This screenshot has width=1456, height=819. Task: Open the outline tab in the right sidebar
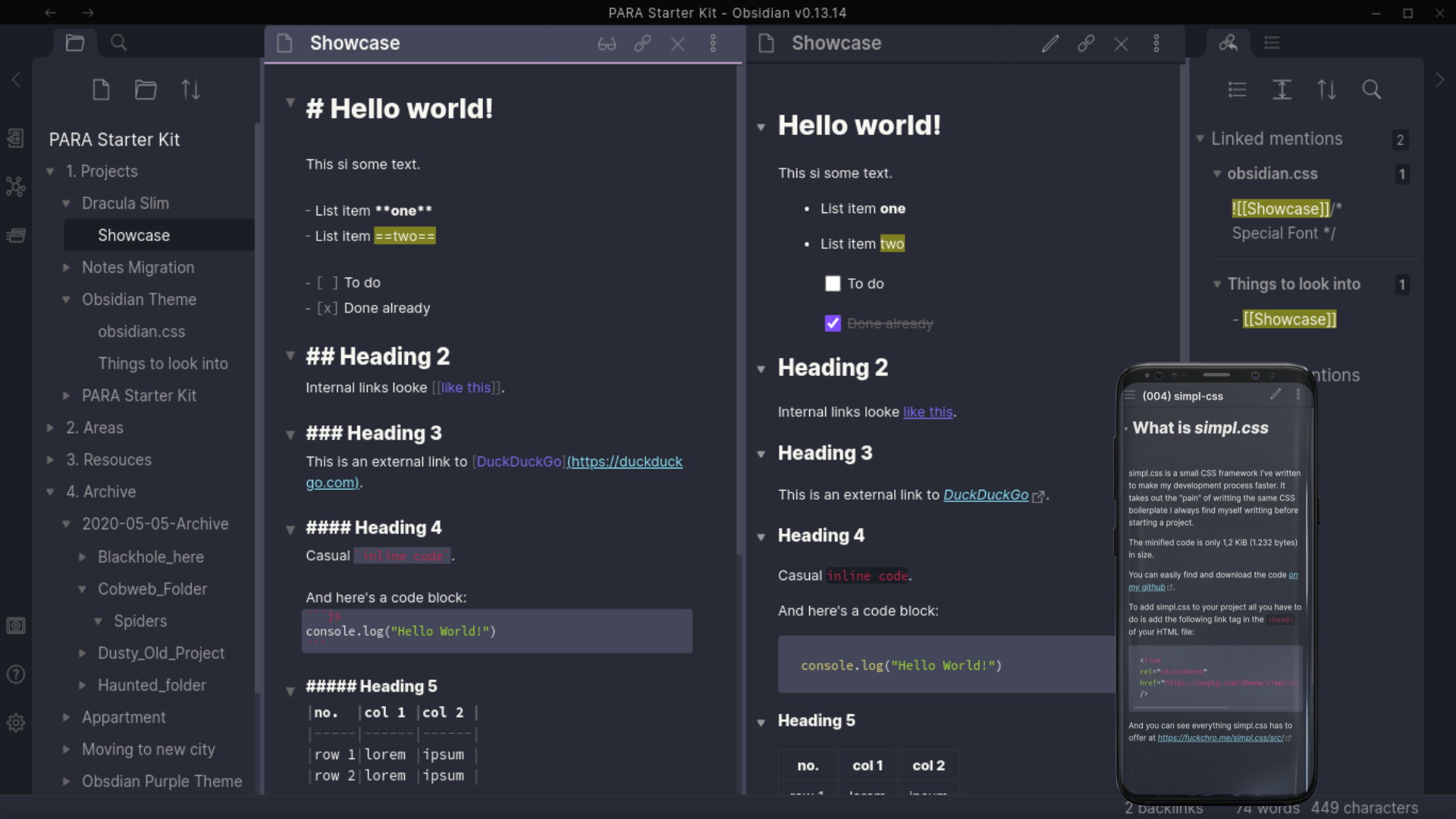click(1272, 43)
